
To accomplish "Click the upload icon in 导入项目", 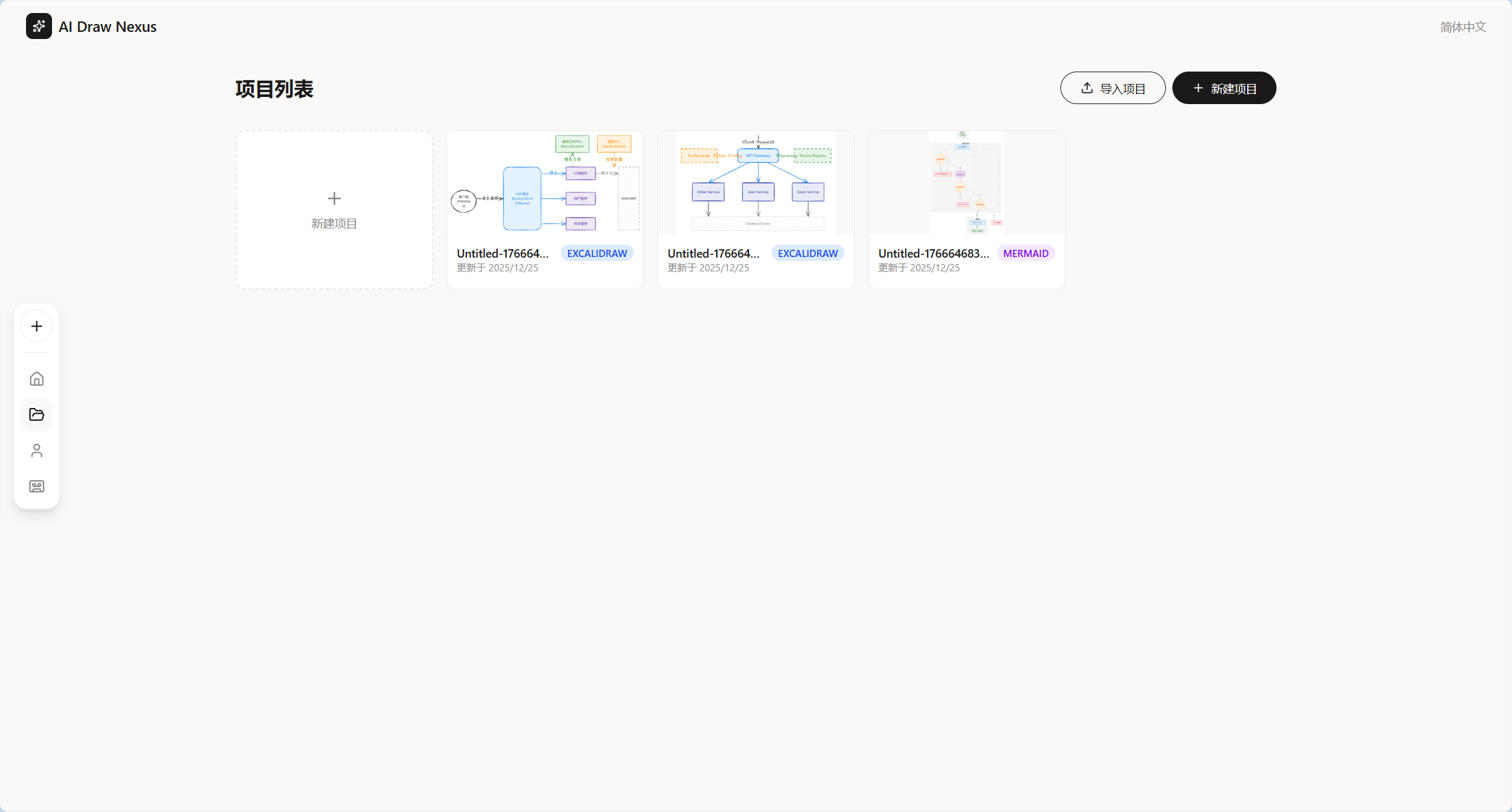I will [1087, 88].
